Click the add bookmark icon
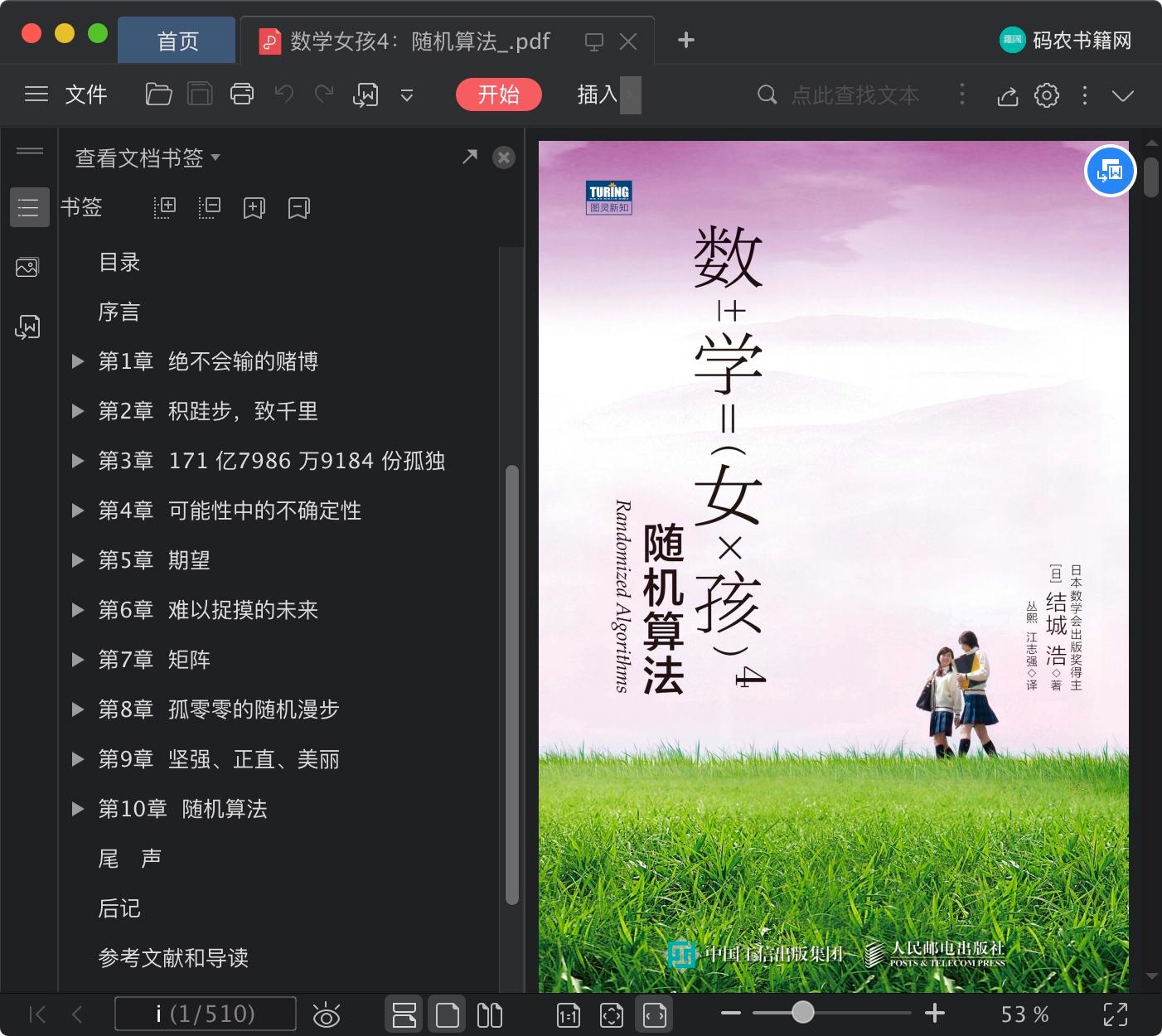This screenshot has height=1036, width=1162. (x=254, y=208)
